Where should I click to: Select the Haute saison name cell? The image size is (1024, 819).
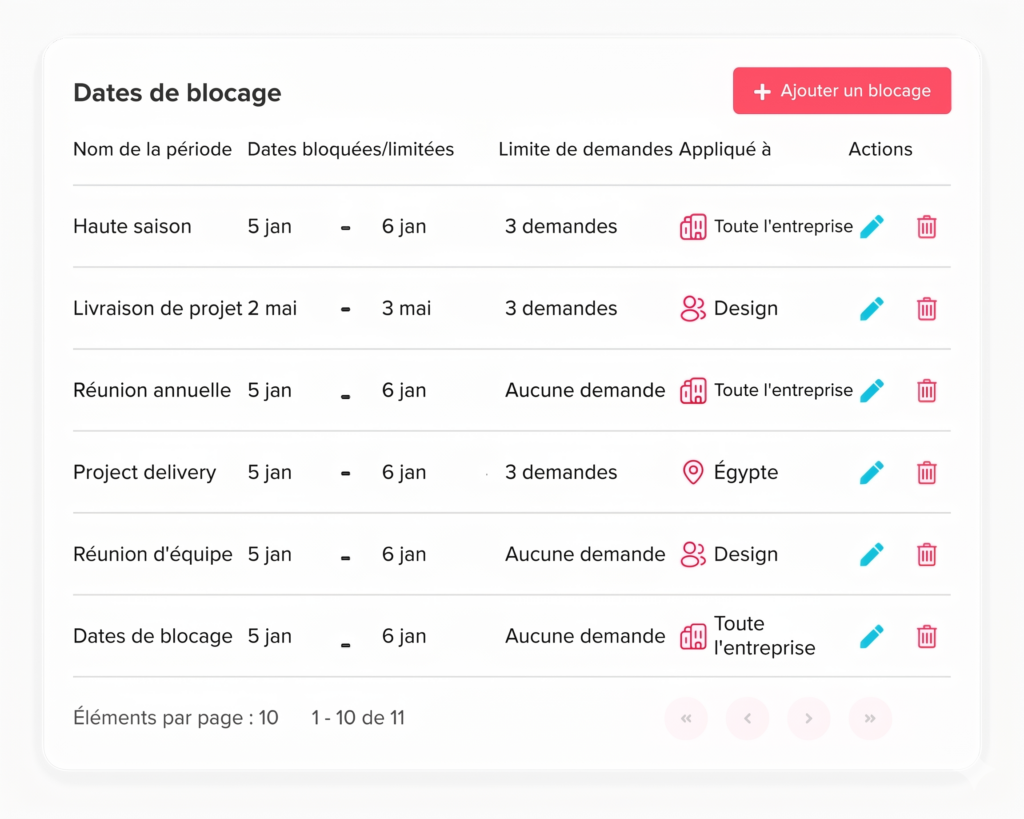(132, 227)
